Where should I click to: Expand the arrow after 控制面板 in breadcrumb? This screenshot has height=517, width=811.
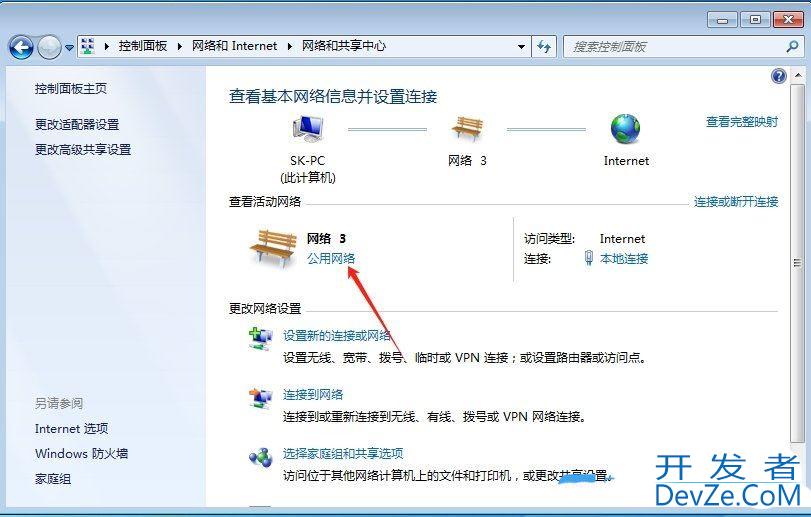(x=179, y=47)
